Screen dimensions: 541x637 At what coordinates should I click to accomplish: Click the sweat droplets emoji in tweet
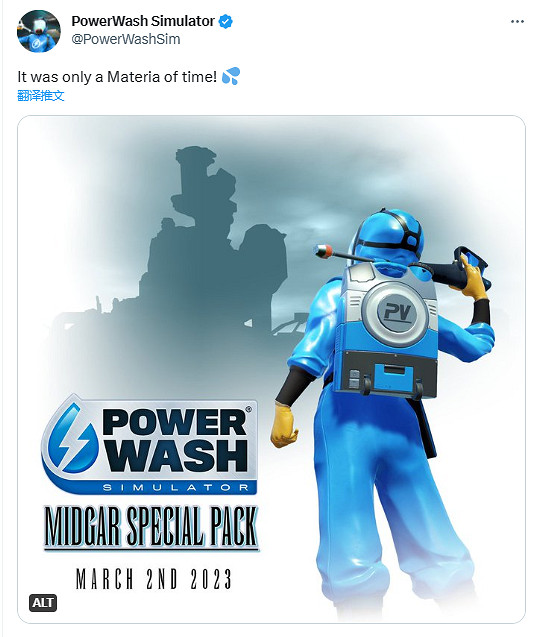click(231, 76)
